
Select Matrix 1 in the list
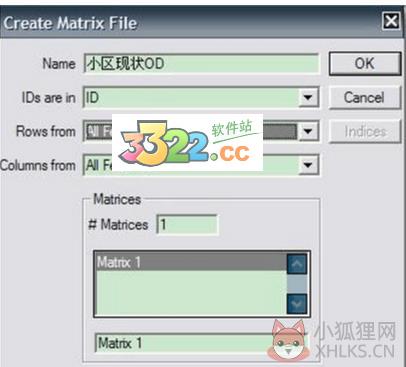click(x=191, y=262)
